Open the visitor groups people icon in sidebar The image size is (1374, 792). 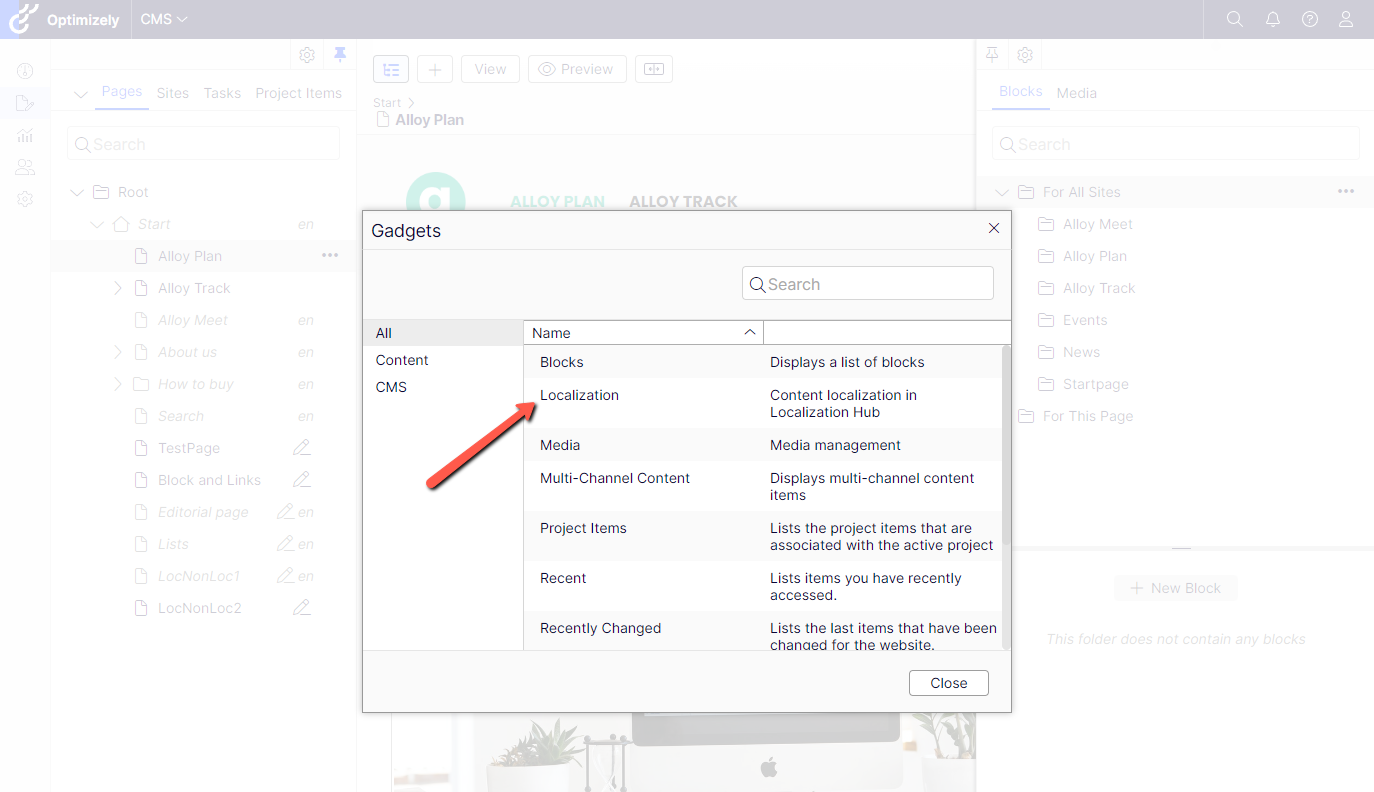point(25,167)
